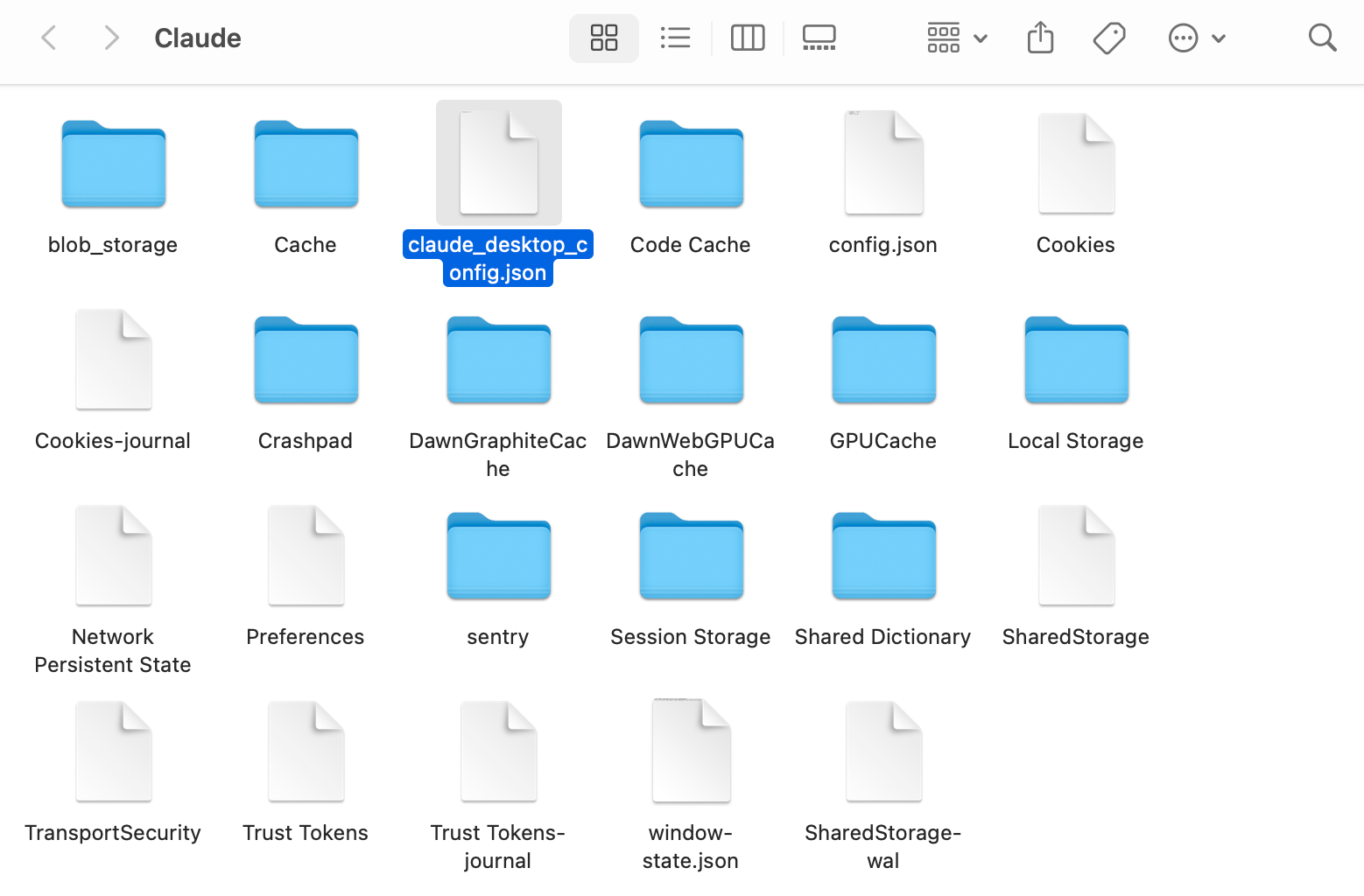Click the "DawnWebGPUCache" name label
Screen dimensions: 1364x896
click(x=691, y=455)
